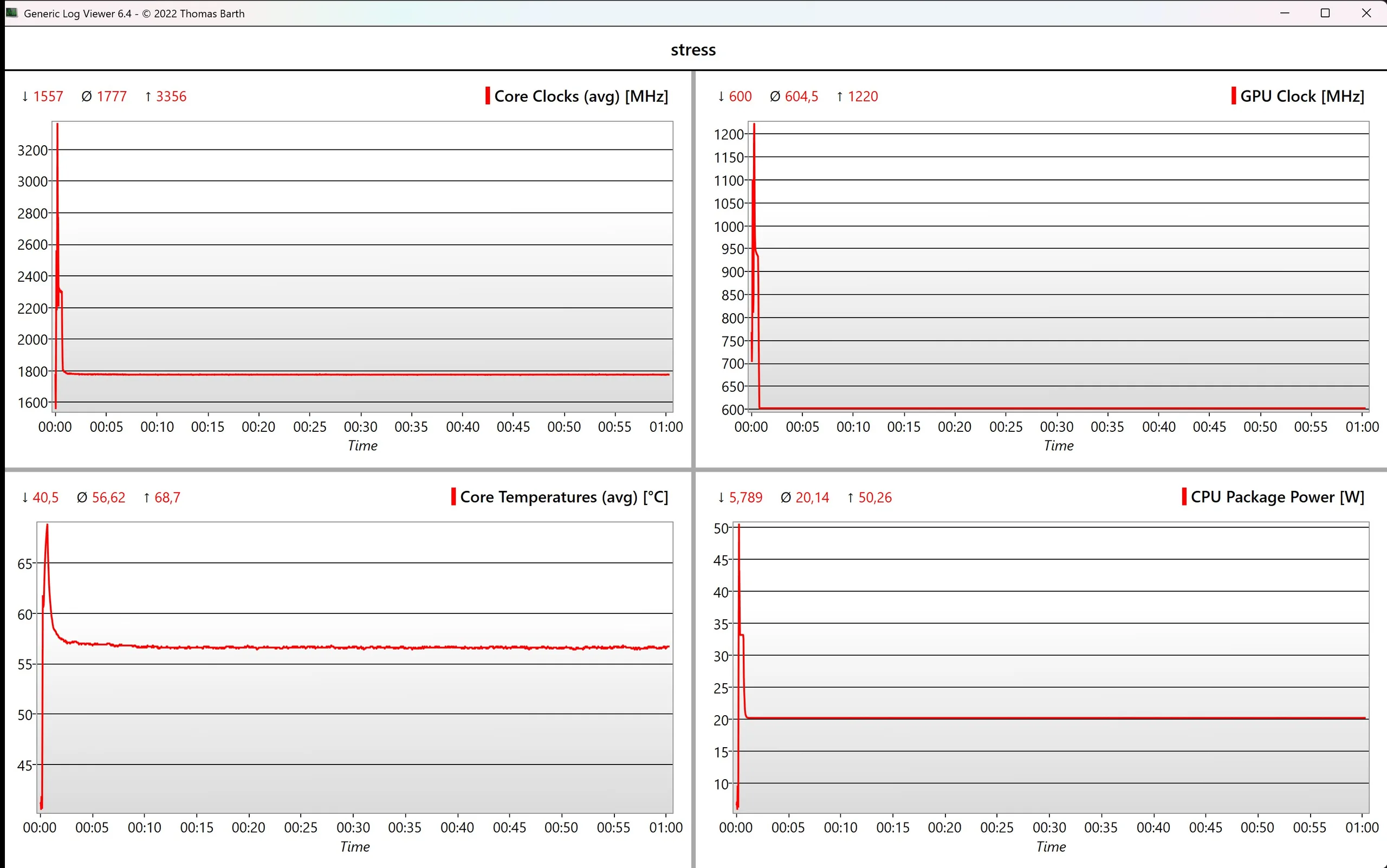
Task: Click CPU Package Power maximum 50,26
Action: click(x=874, y=498)
